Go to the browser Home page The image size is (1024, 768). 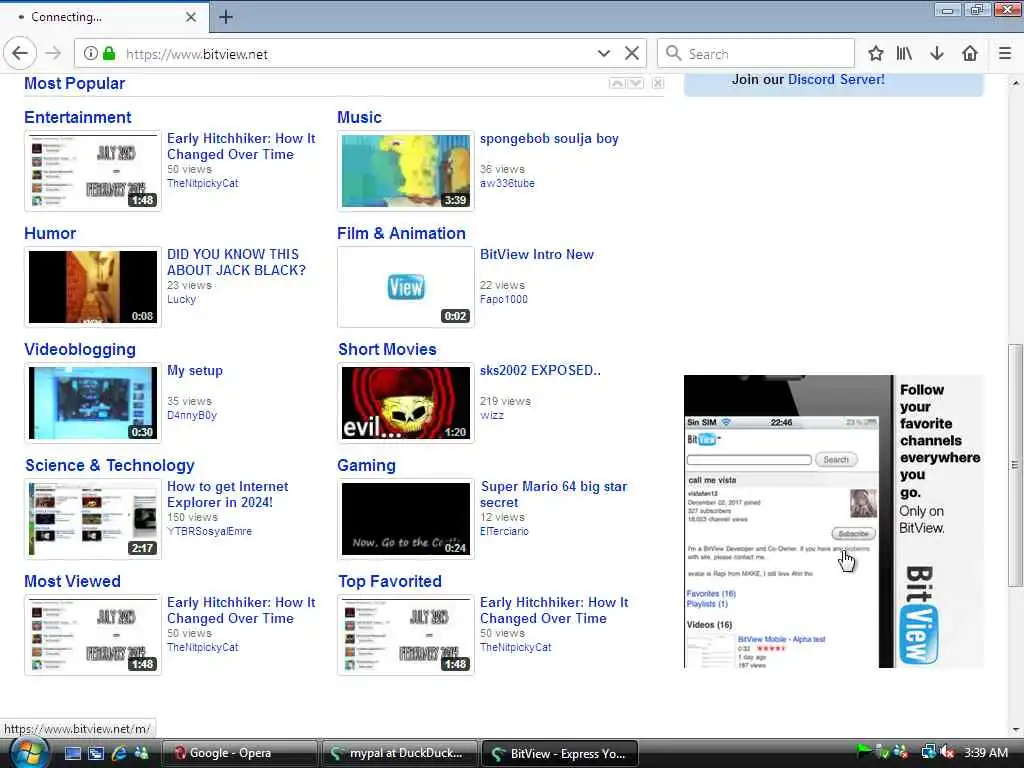pyautogui.click(x=970, y=54)
